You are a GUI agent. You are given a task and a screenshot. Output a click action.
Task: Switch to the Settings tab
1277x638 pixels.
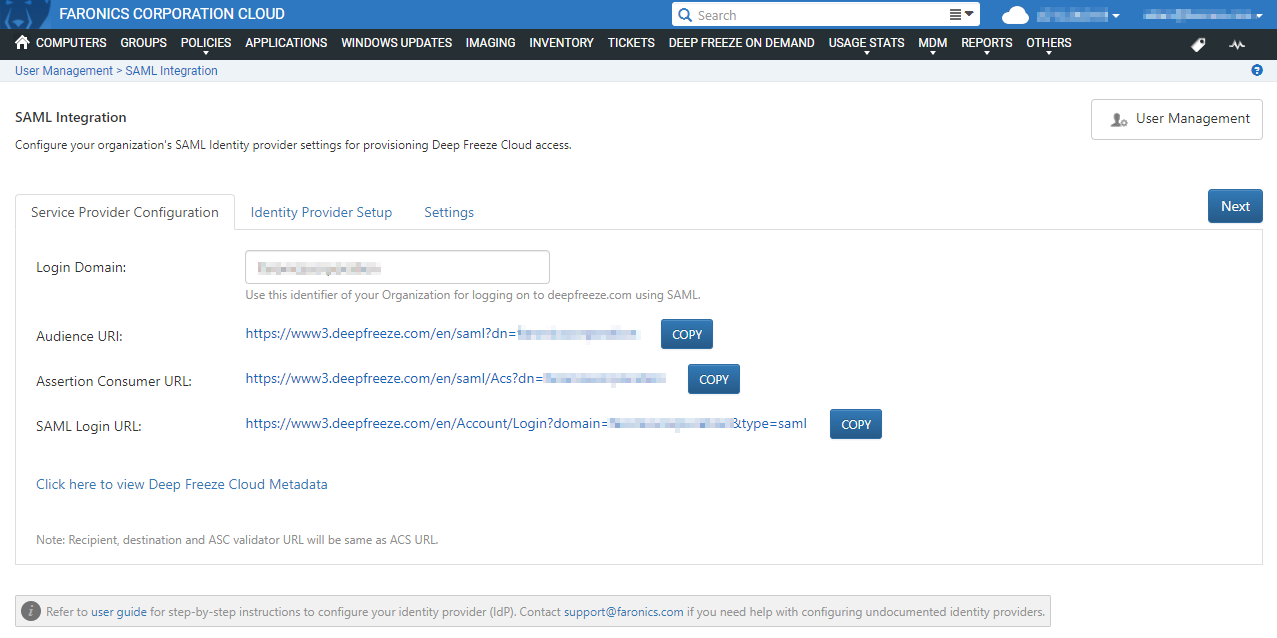pos(449,212)
